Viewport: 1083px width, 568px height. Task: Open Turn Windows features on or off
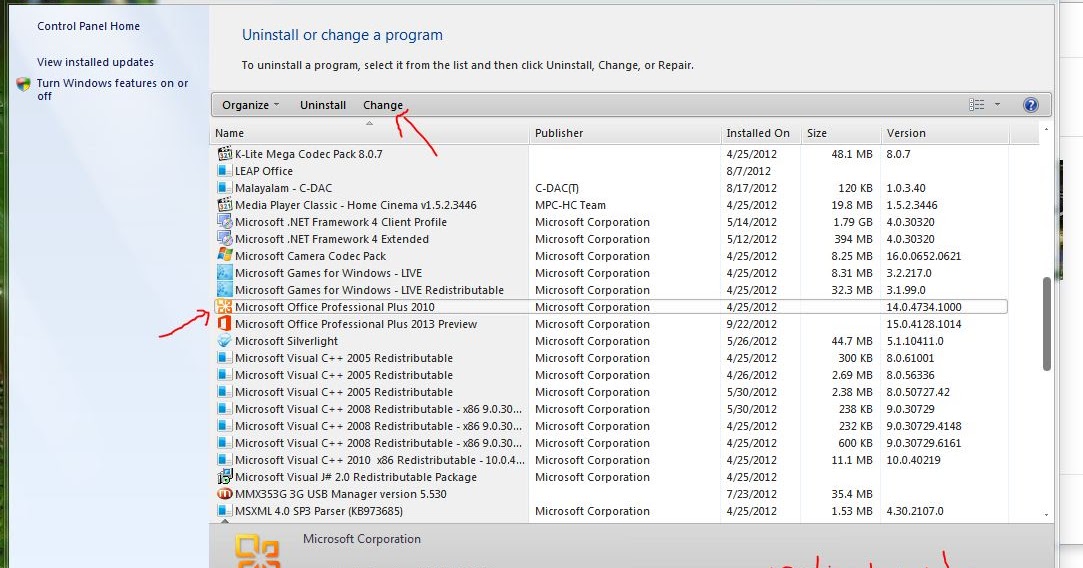click(x=113, y=89)
